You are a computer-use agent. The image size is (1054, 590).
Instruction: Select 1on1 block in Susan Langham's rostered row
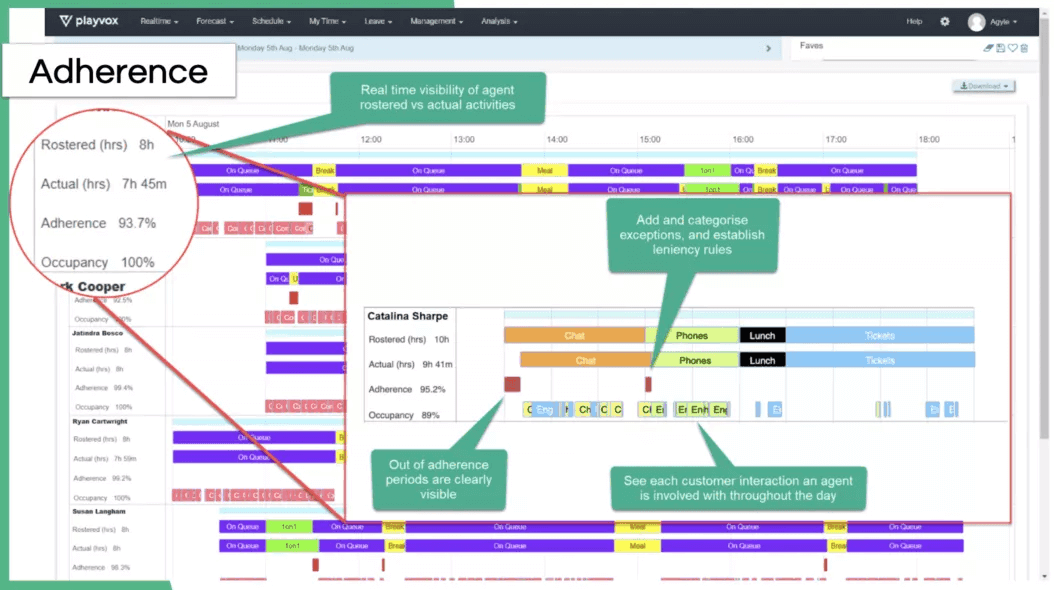(x=289, y=527)
